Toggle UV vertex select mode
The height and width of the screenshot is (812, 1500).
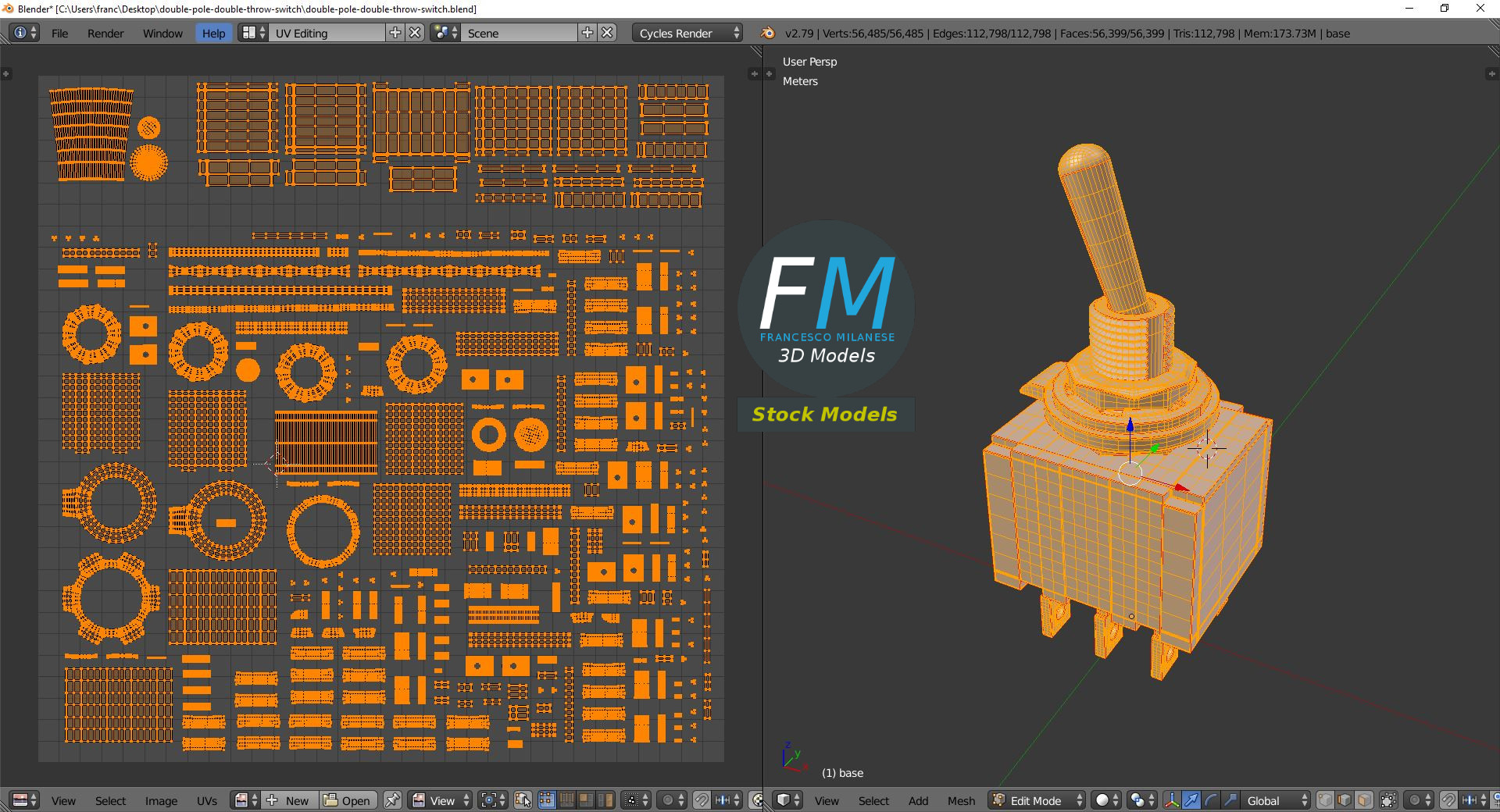[x=547, y=800]
